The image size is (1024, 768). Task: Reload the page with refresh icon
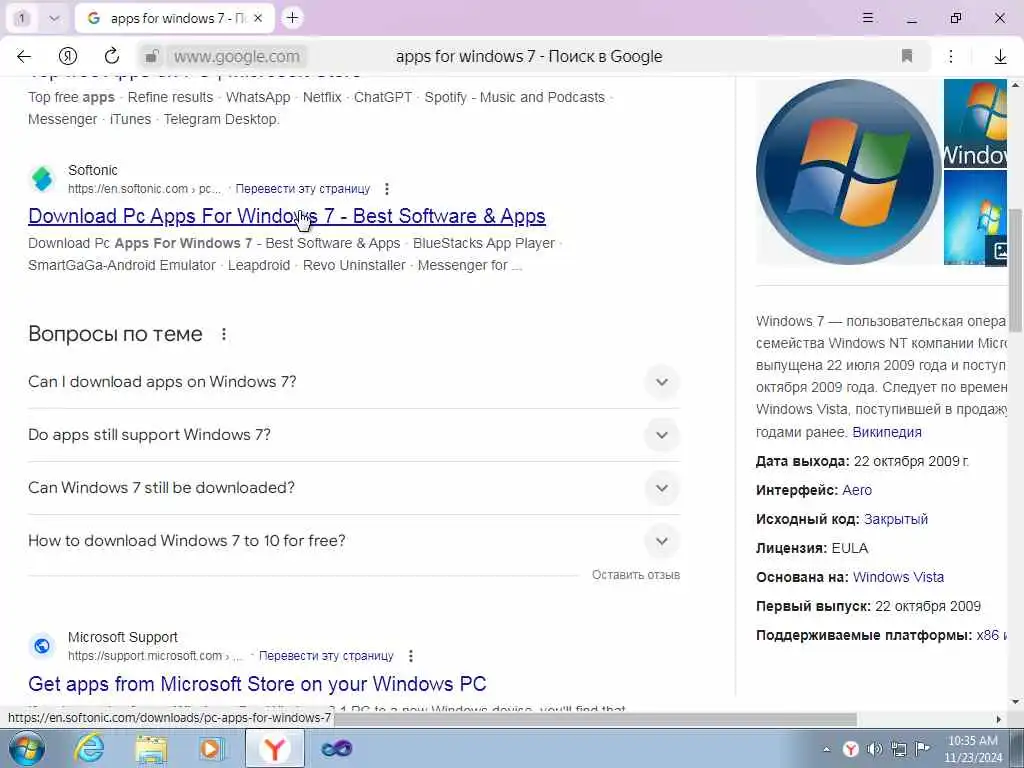click(x=112, y=56)
